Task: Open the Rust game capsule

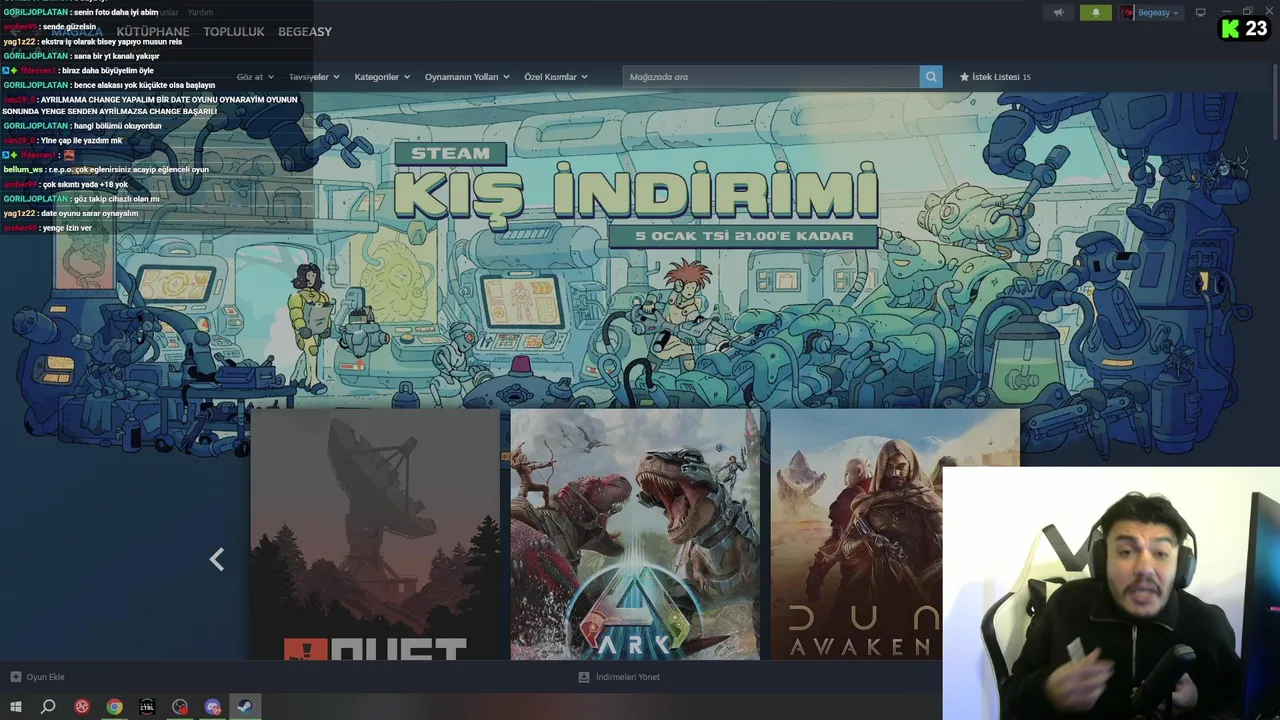Action: tap(375, 534)
